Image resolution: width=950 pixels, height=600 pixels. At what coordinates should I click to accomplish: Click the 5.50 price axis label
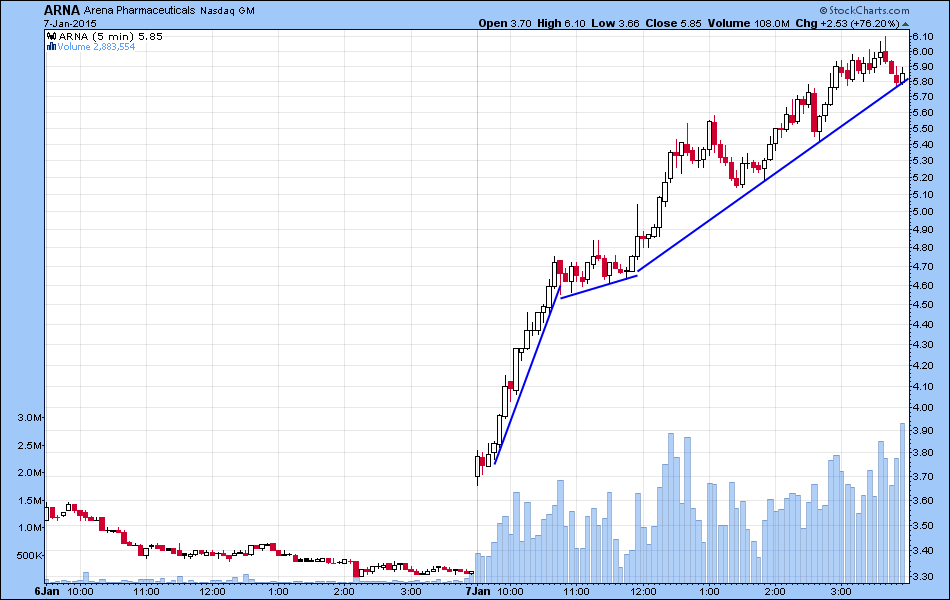(x=923, y=128)
